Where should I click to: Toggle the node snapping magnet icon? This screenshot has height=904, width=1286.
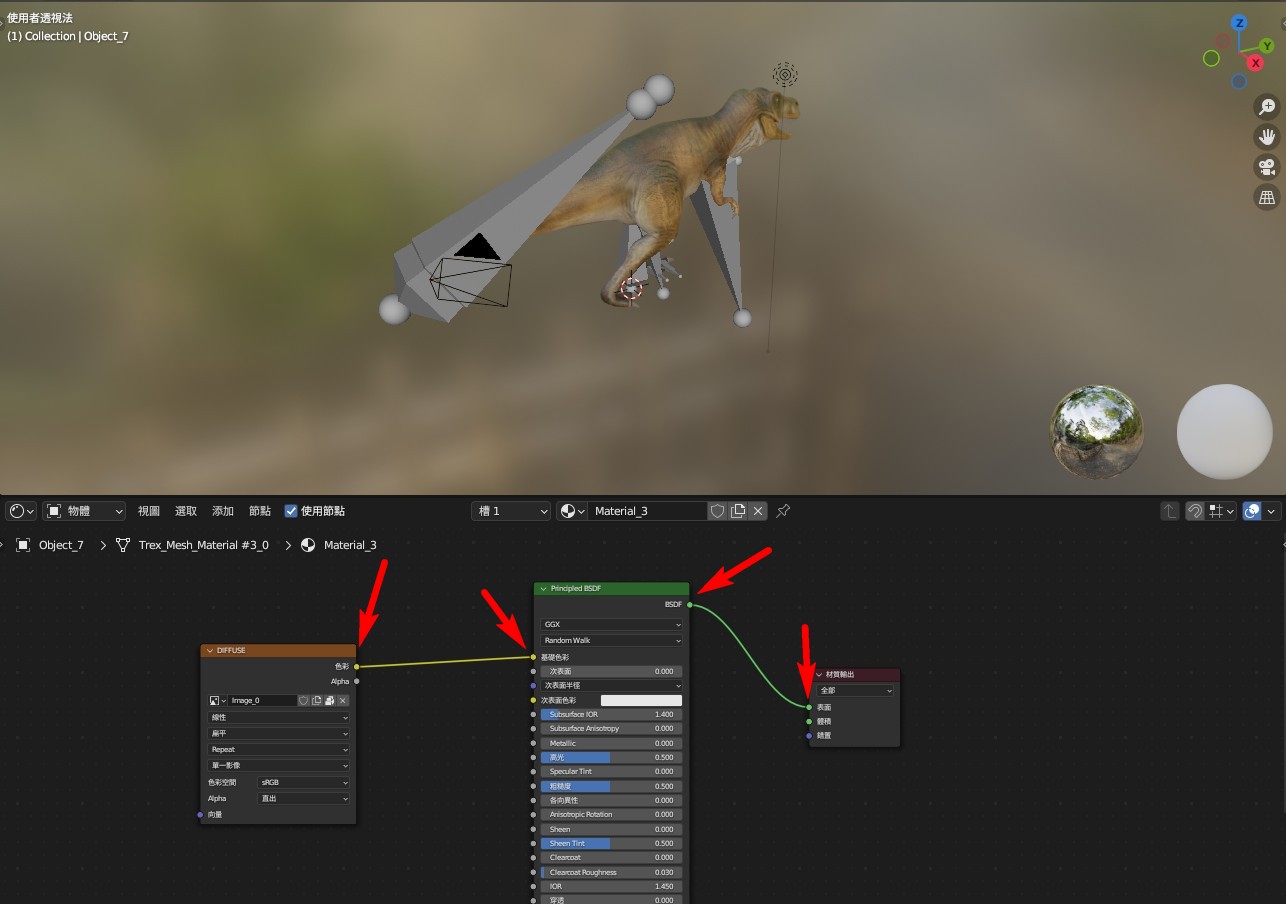[x=1195, y=511]
